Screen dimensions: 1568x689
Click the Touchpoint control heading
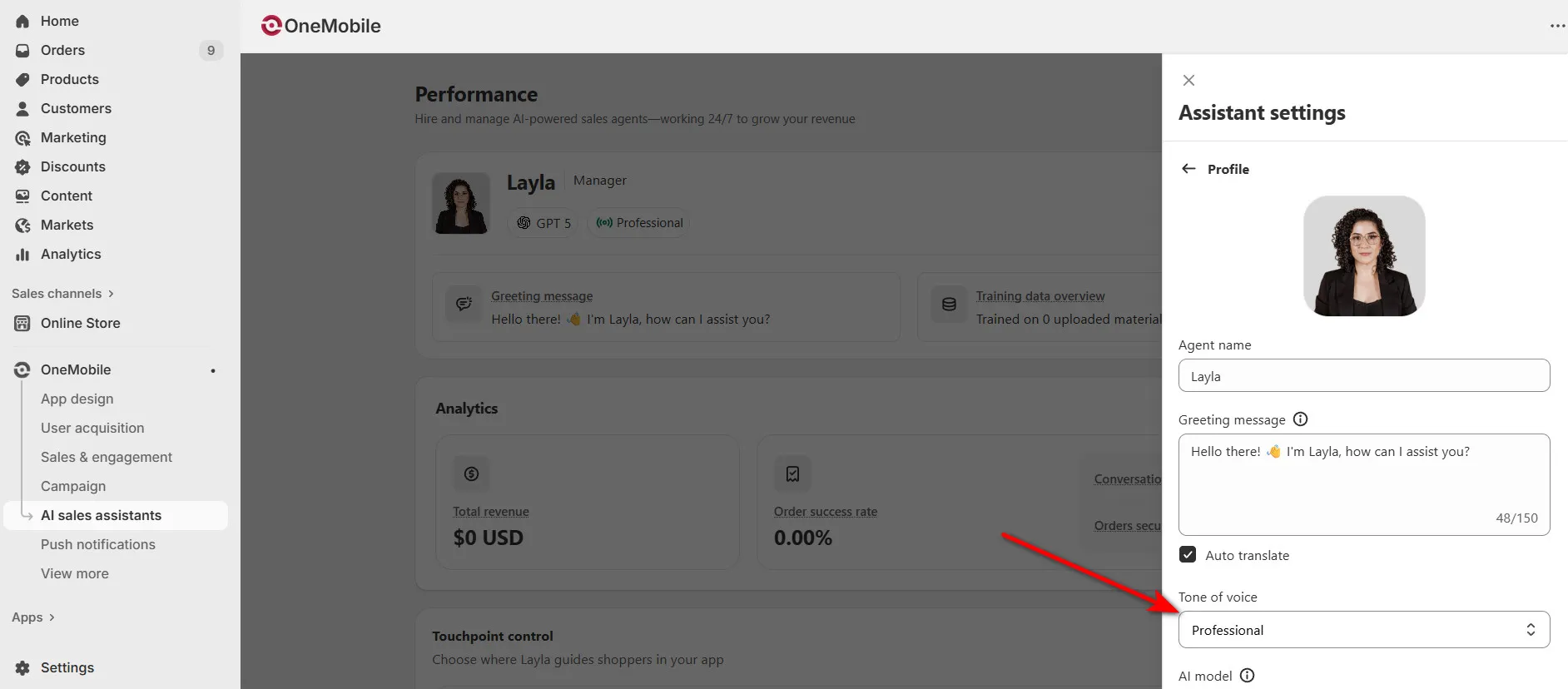point(493,637)
